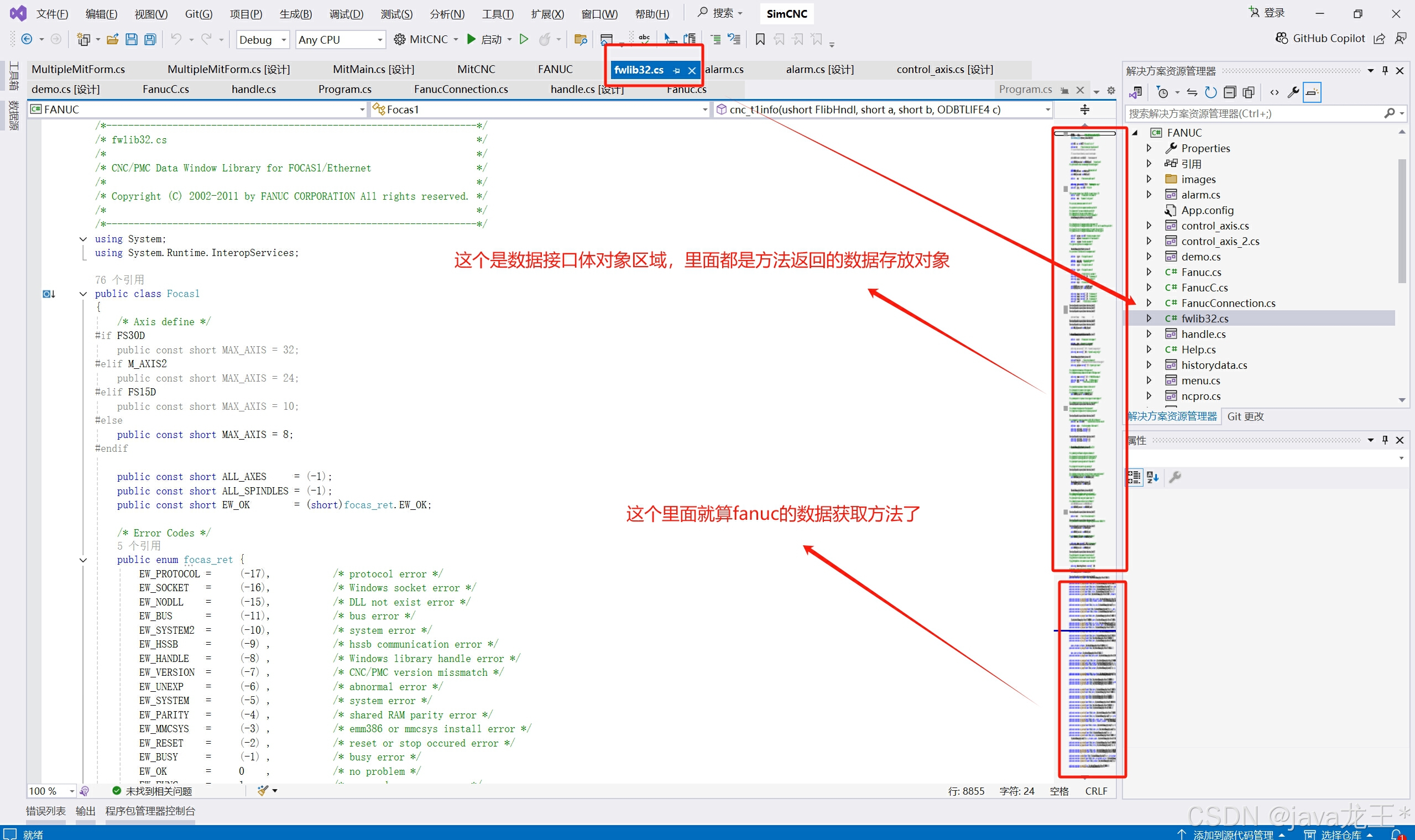
Task: Expand the FanucConnection.cs tree node
Action: [1149, 303]
